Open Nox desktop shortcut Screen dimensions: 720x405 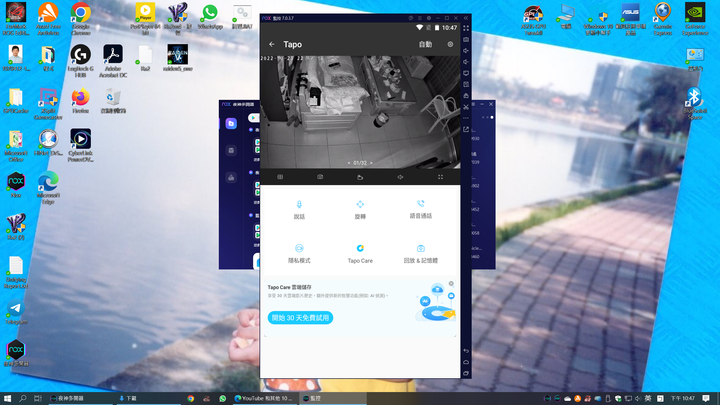[16, 185]
